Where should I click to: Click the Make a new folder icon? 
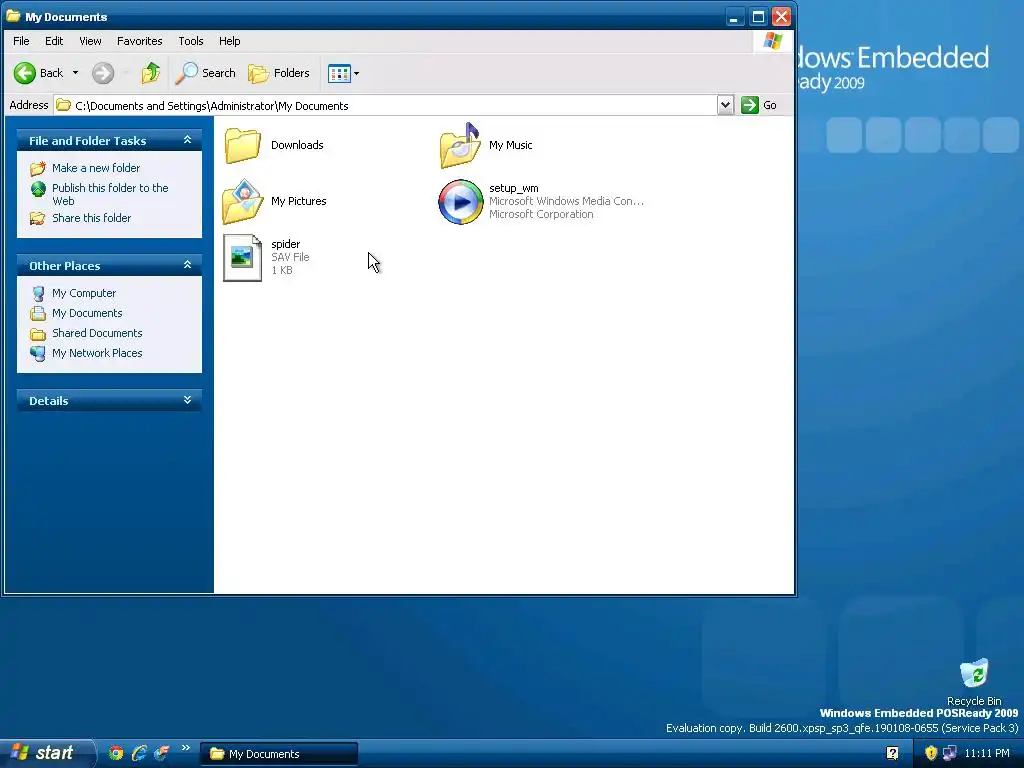point(38,168)
